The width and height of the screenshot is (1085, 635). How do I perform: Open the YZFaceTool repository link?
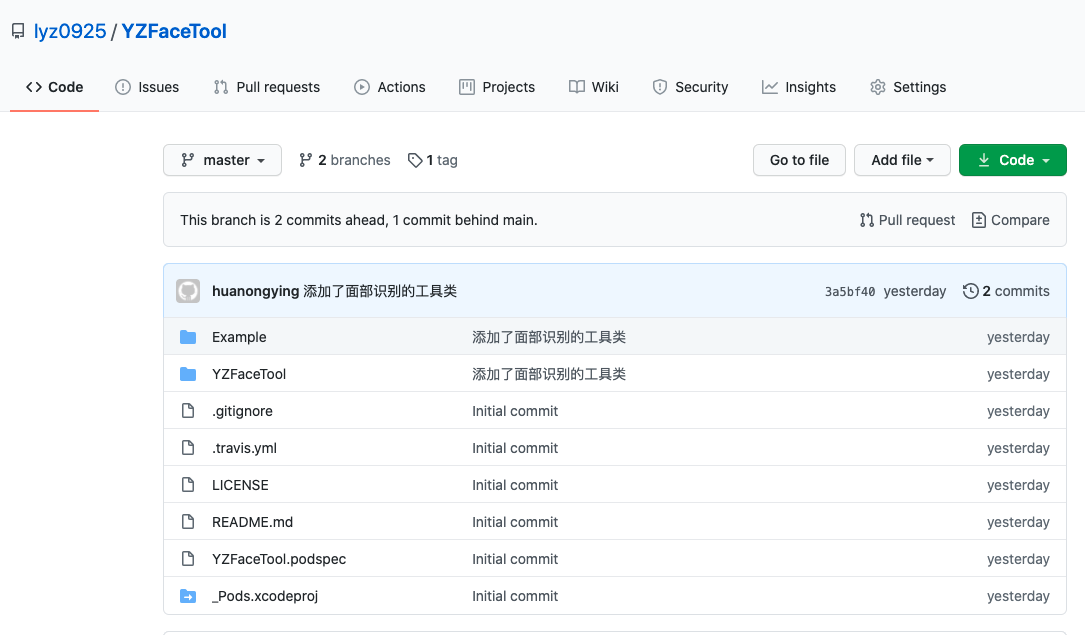(x=174, y=31)
